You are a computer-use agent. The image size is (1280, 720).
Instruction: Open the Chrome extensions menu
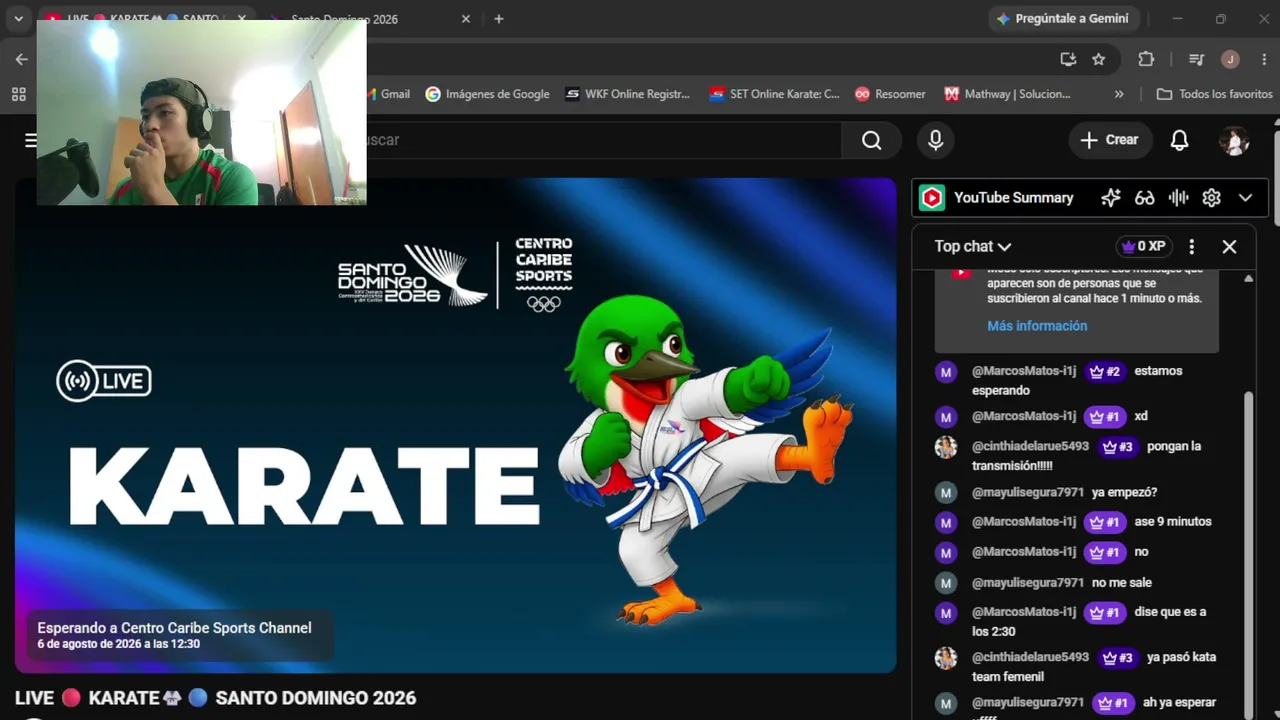[1146, 59]
